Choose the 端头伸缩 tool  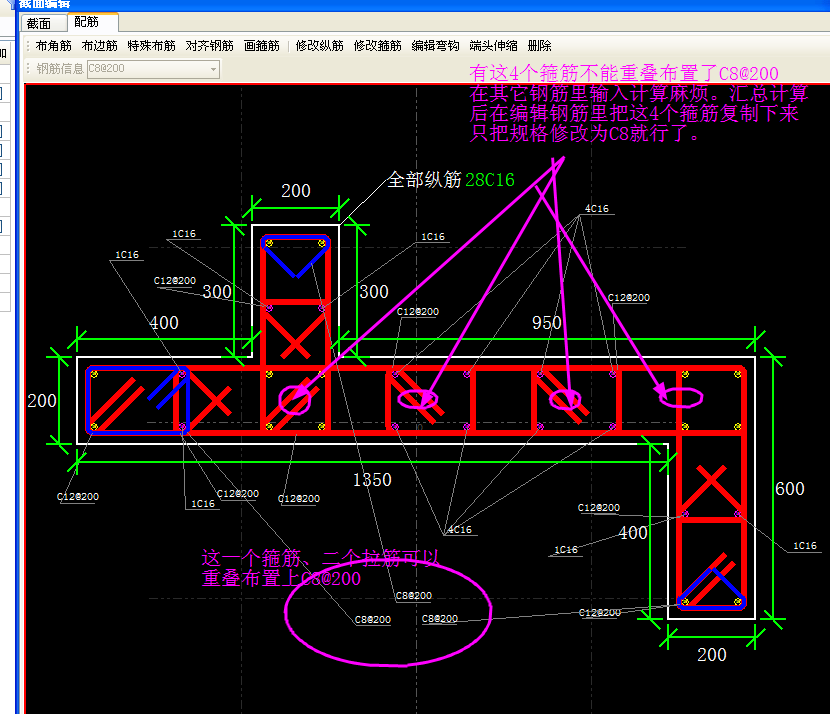pyautogui.click(x=493, y=46)
